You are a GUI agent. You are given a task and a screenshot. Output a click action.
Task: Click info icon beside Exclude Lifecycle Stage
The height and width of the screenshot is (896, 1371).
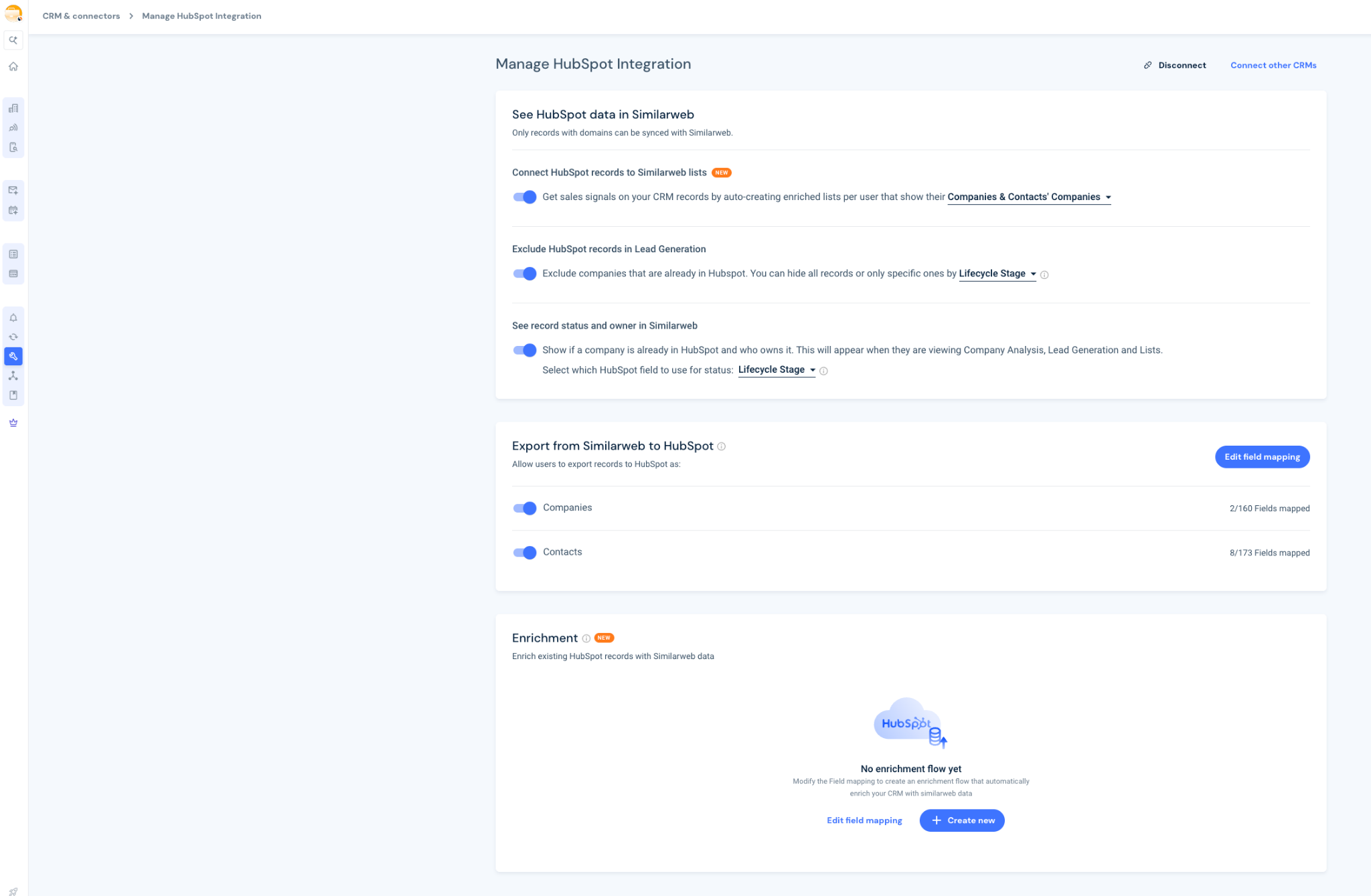pyautogui.click(x=1044, y=274)
